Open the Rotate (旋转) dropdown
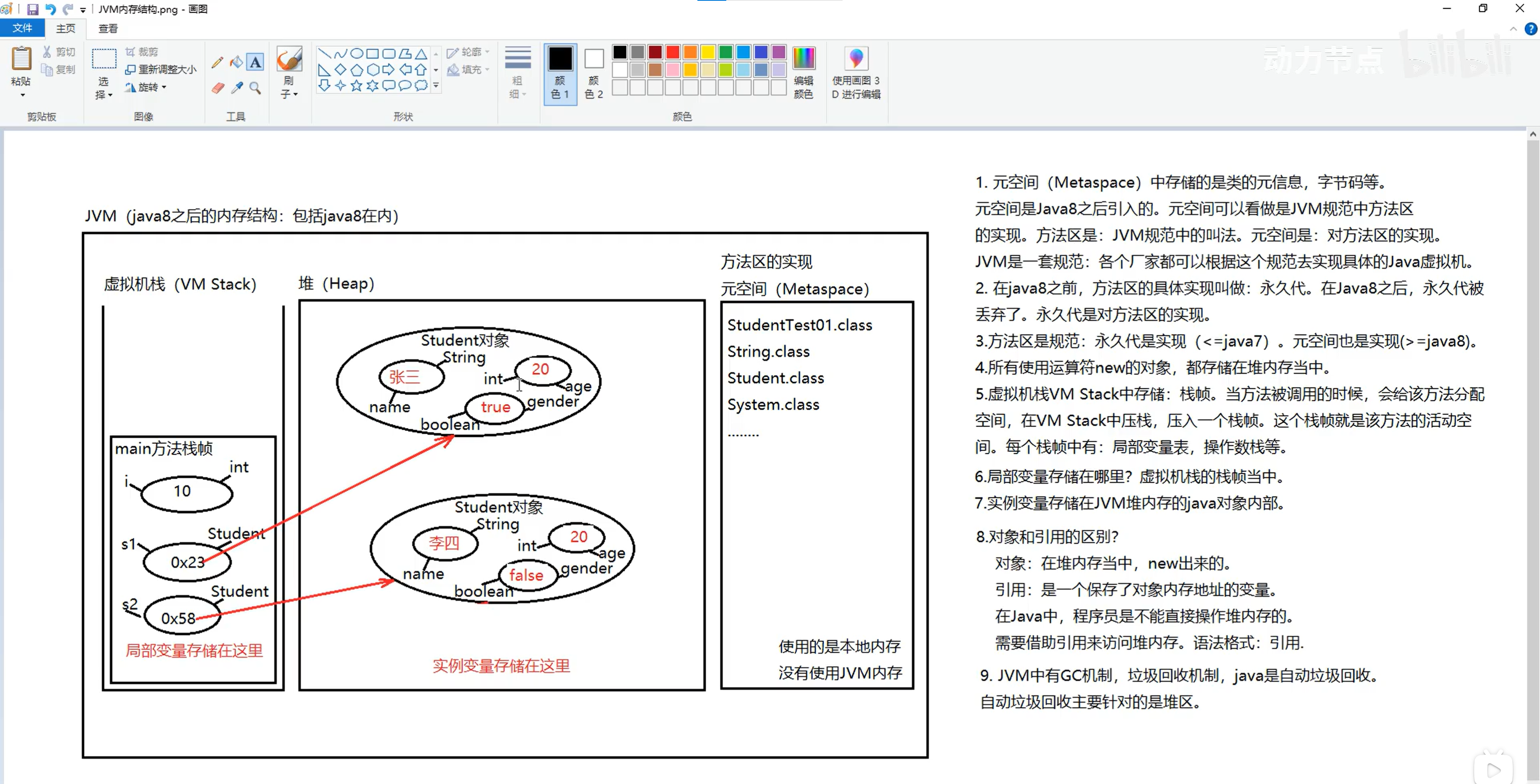This screenshot has width=1540, height=784. [146, 87]
